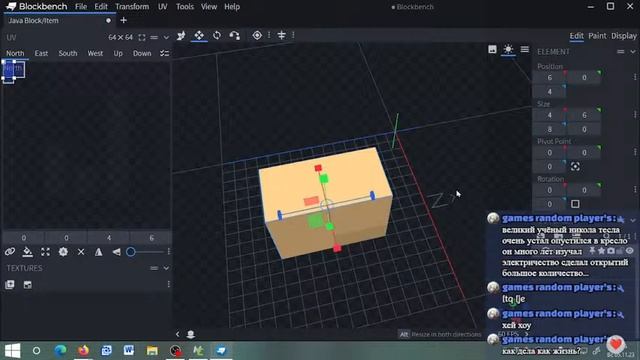Viewport: 640px width, 360px height.
Task: Open the File menu
Action: coord(81,7)
